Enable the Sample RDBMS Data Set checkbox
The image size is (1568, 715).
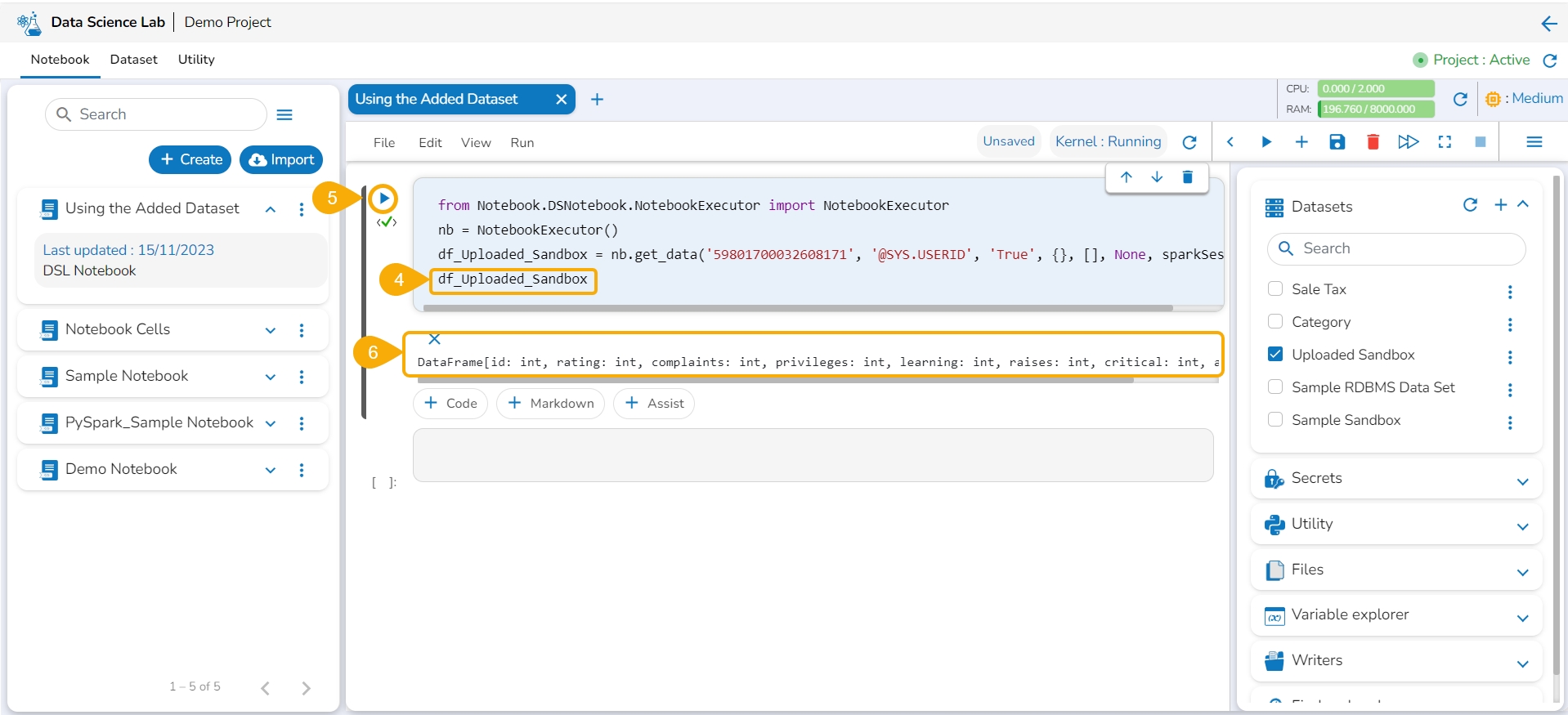tap(1275, 387)
